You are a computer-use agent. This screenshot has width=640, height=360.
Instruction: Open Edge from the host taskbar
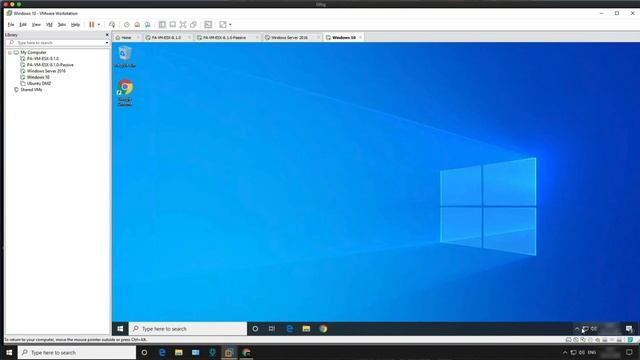click(x=162, y=352)
